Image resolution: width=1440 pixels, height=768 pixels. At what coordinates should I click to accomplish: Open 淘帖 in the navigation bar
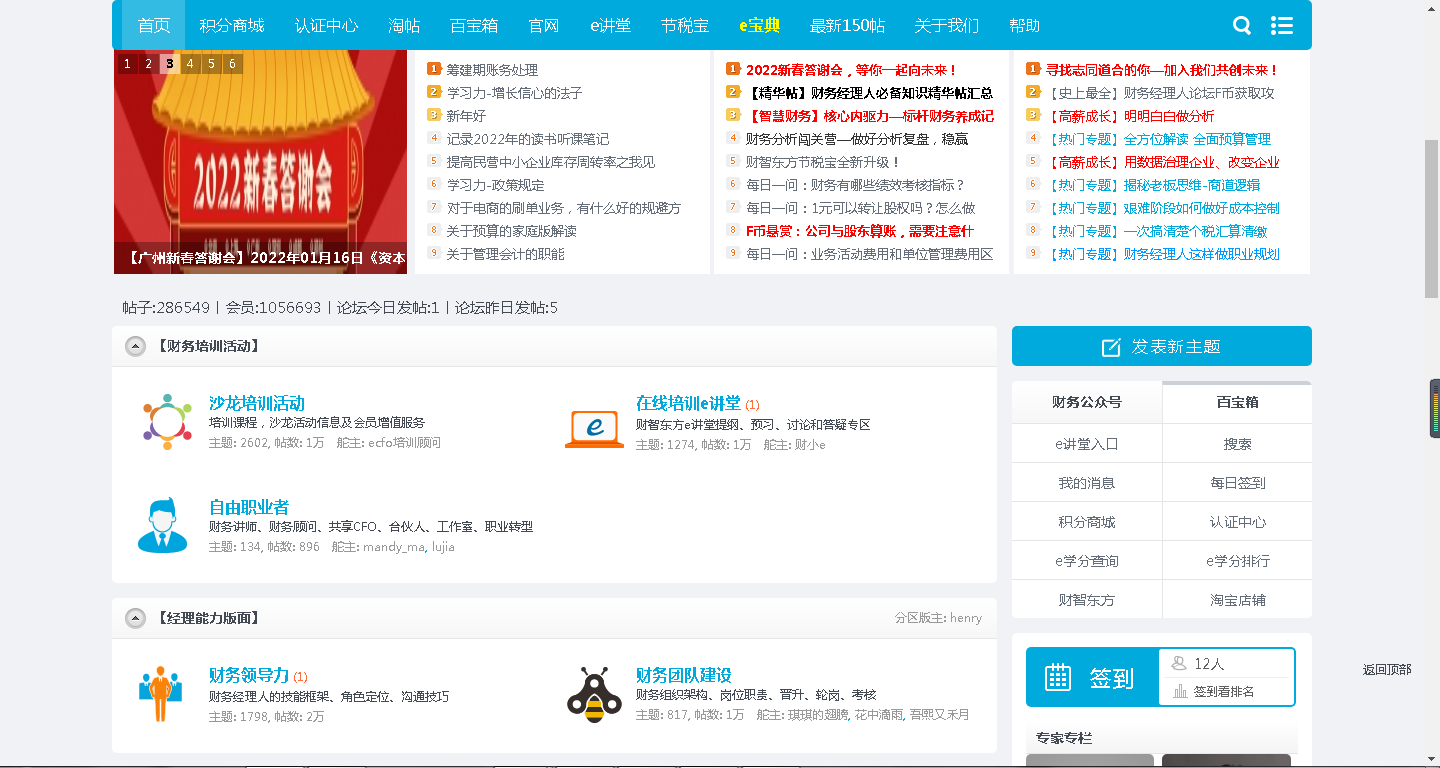click(404, 26)
